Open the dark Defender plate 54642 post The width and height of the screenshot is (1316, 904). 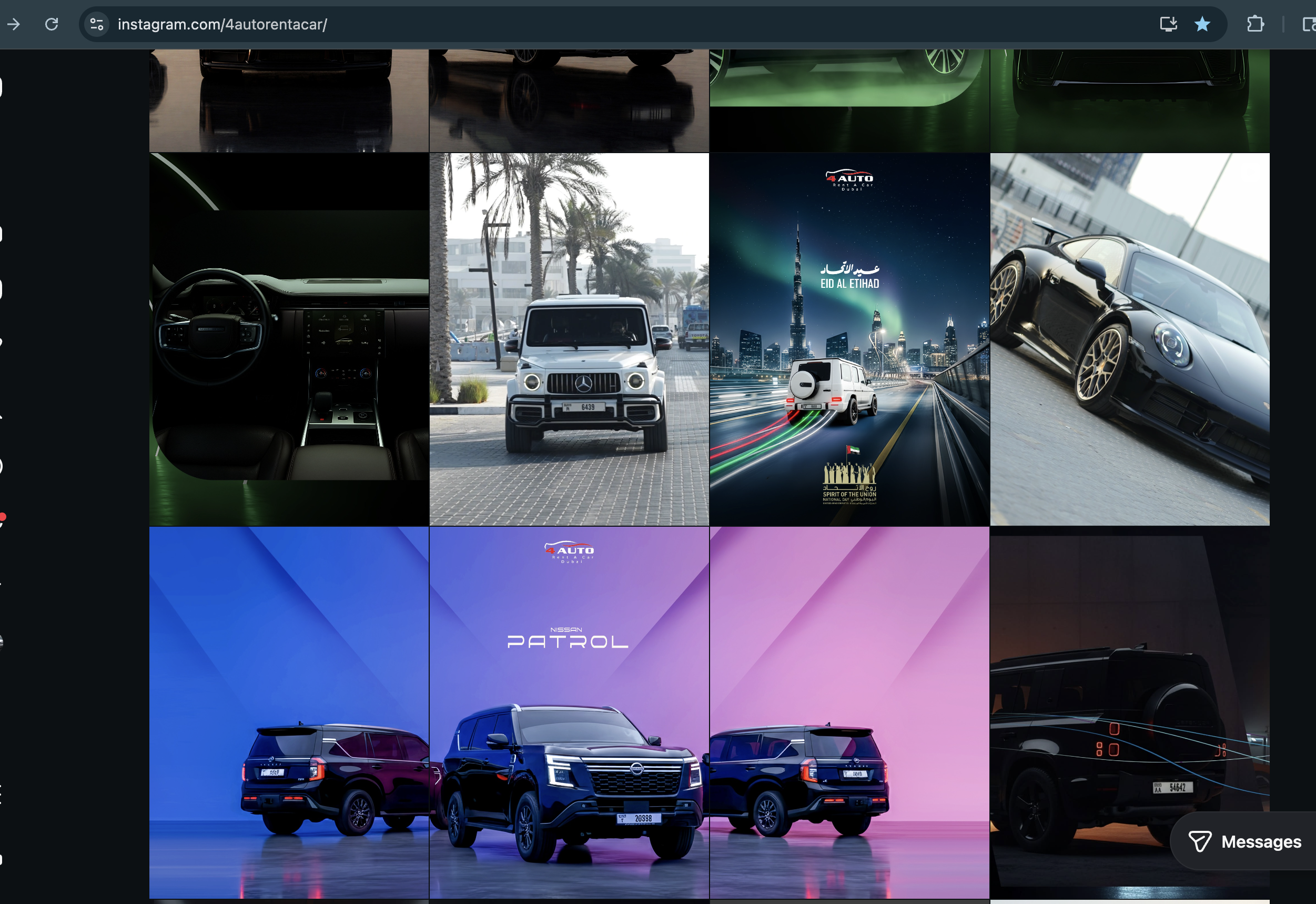(x=1130, y=712)
